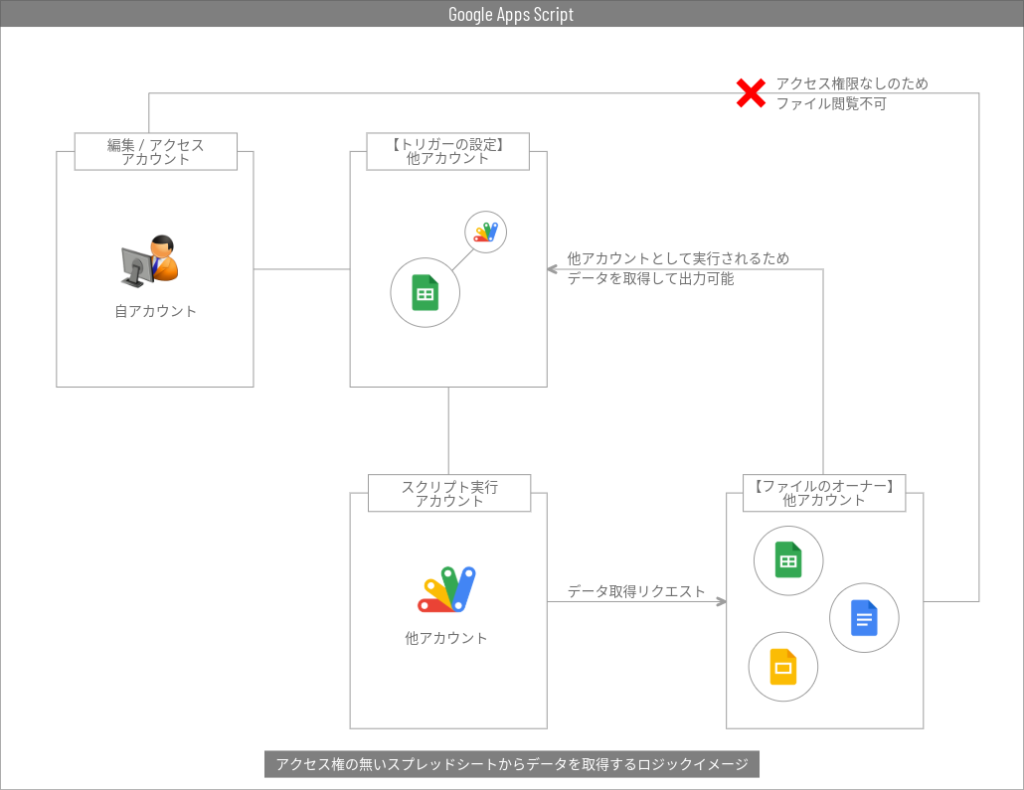Select the blue Google Docs icon
The height and width of the screenshot is (790, 1024).
point(864,618)
